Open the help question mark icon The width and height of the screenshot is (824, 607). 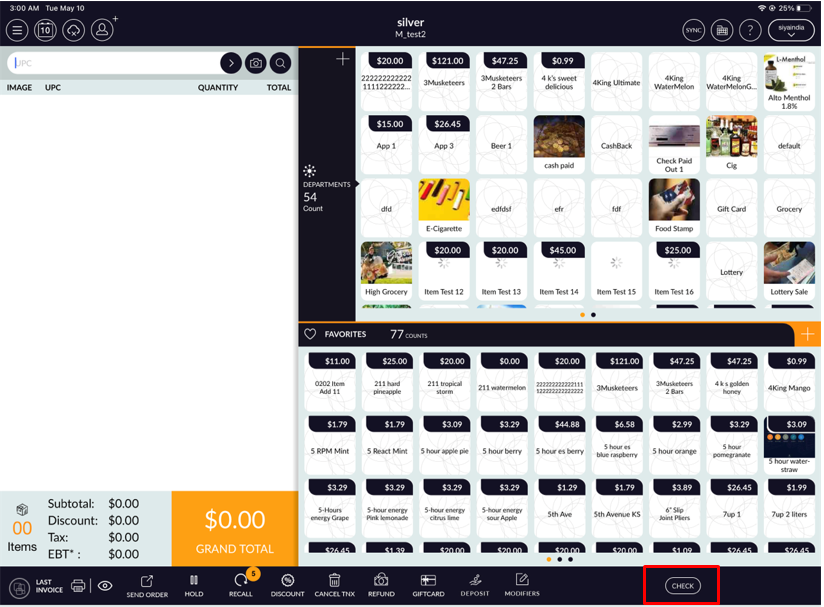750,30
